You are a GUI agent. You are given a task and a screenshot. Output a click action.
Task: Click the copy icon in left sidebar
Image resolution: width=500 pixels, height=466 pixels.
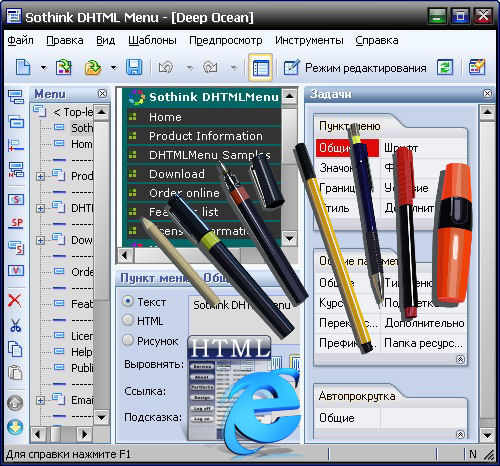15,349
